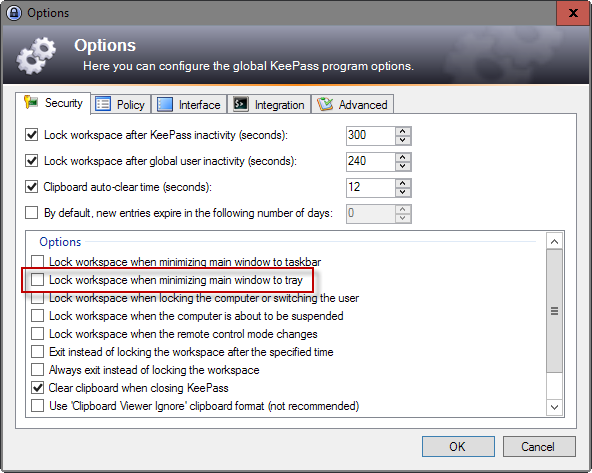Click the Advanced tab checklist icon
592x473 pixels.
coord(325,104)
